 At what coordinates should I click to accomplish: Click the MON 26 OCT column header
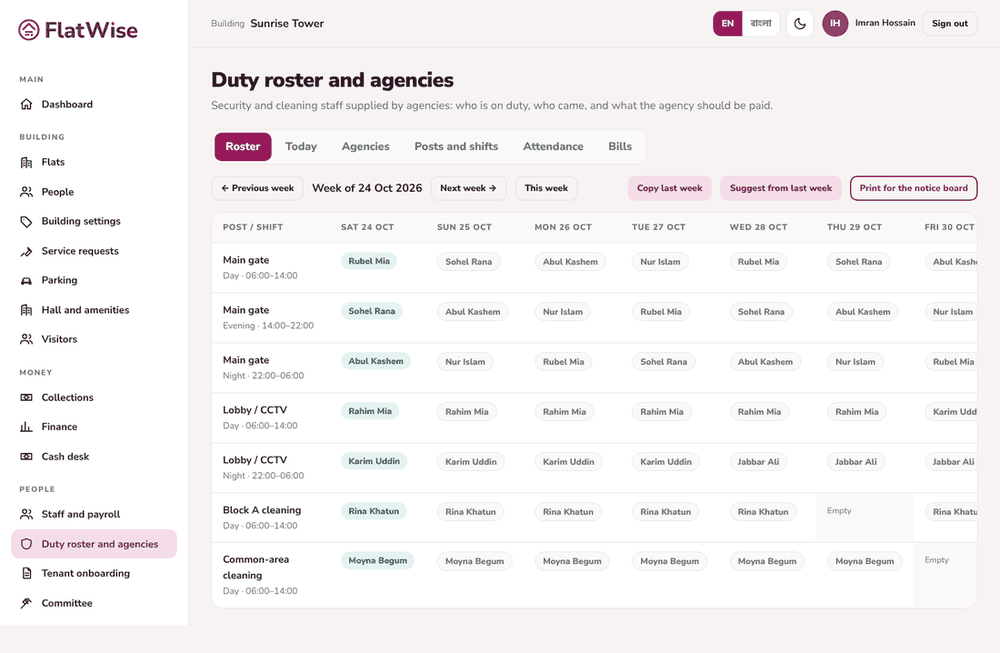point(563,227)
